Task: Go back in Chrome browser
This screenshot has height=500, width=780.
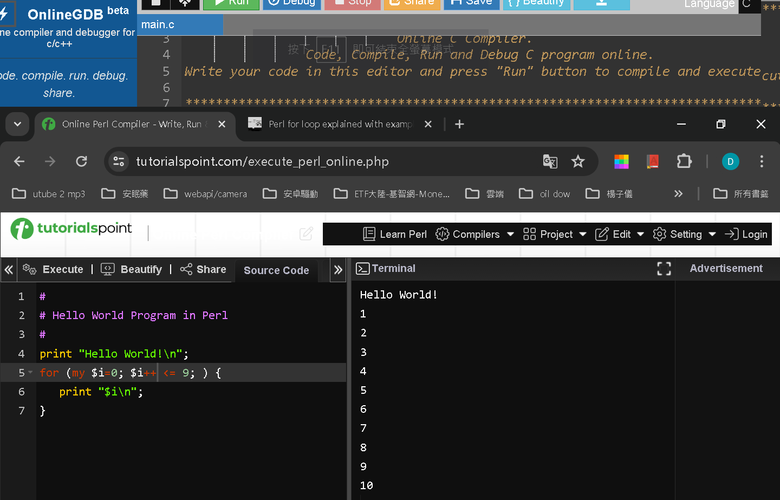Action: 19,162
